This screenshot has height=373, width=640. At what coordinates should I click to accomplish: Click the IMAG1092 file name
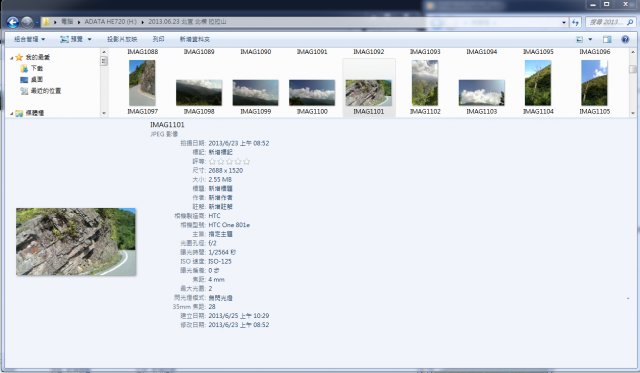coord(369,52)
